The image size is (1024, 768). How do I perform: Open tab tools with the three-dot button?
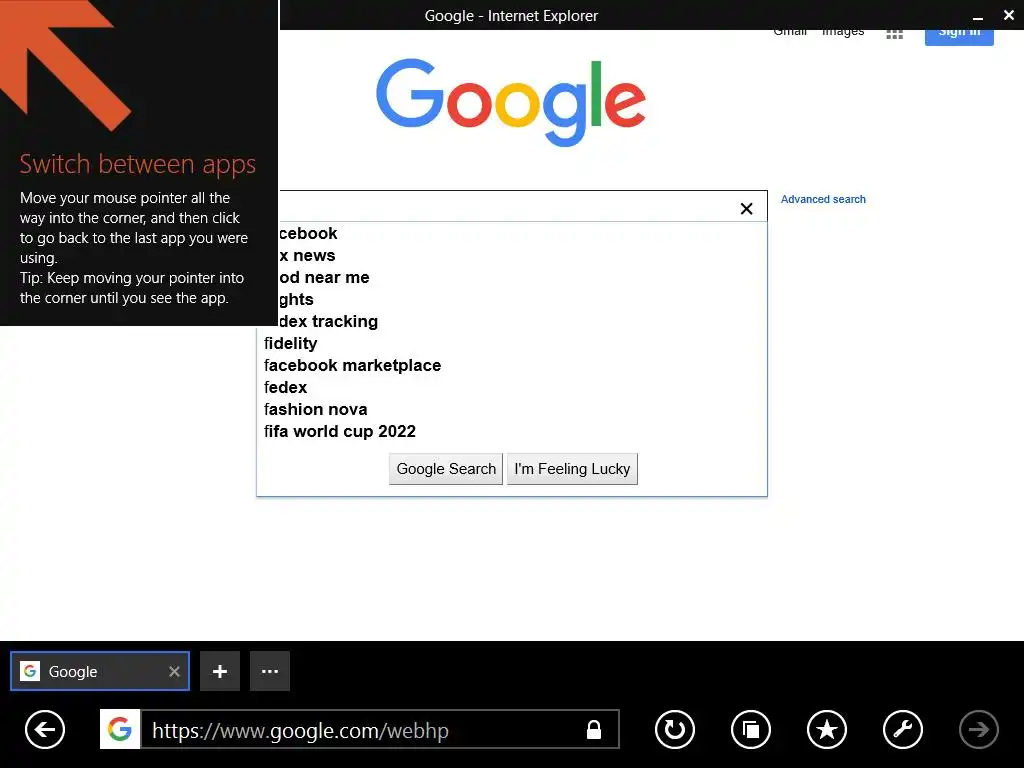pyautogui.click(x=270, y=671)
